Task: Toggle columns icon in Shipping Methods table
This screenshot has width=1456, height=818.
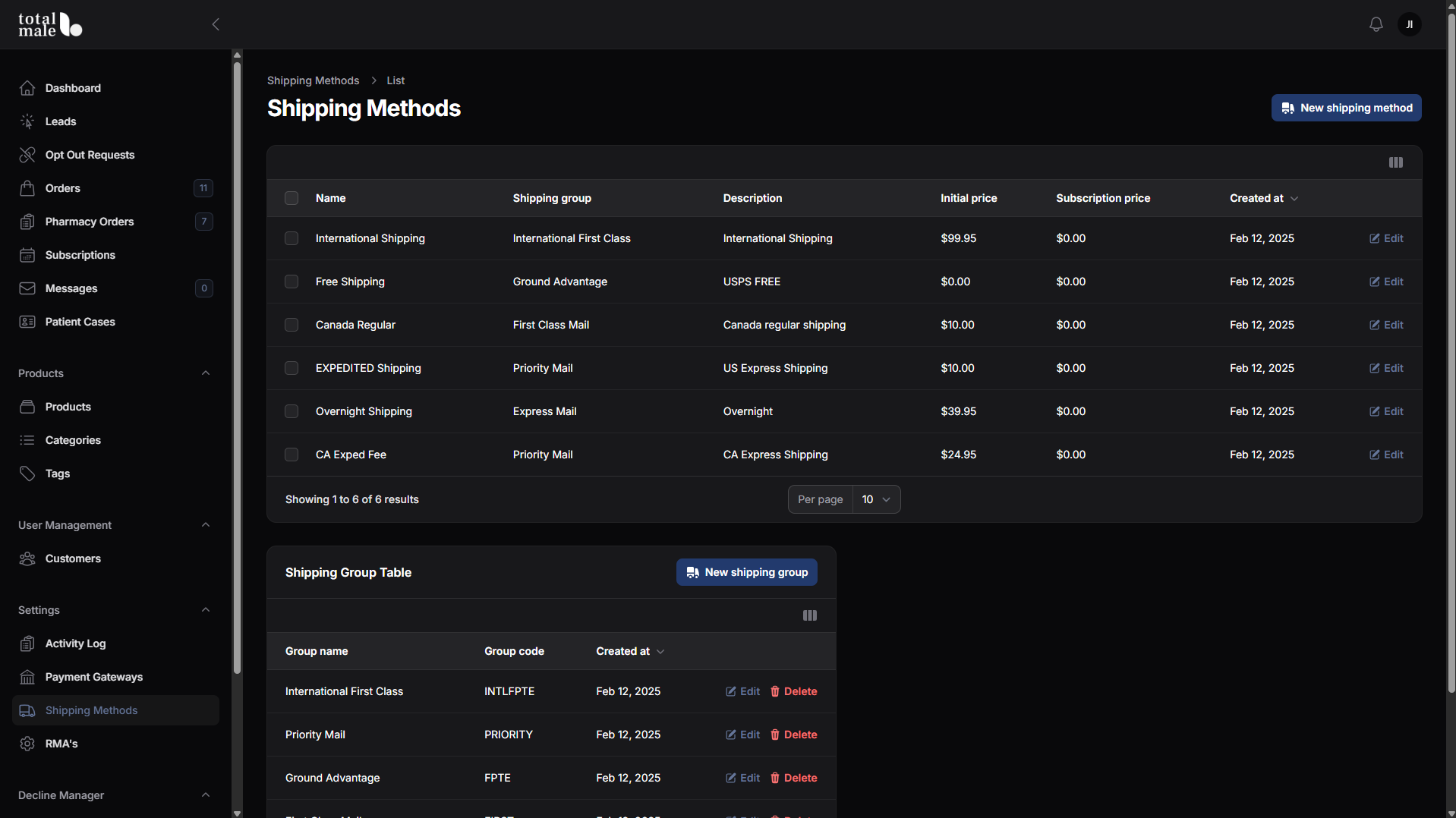Action: (x=1395, y=162)
